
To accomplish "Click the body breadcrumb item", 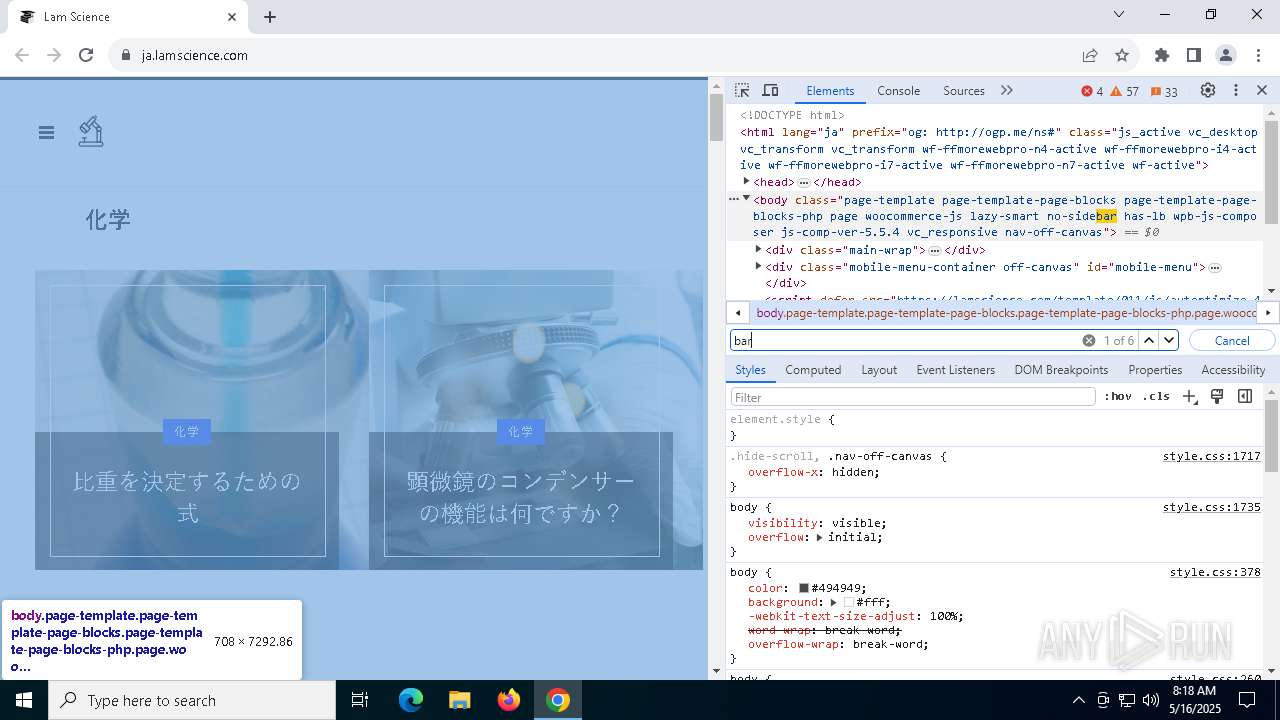I will tap(1005, 313).
